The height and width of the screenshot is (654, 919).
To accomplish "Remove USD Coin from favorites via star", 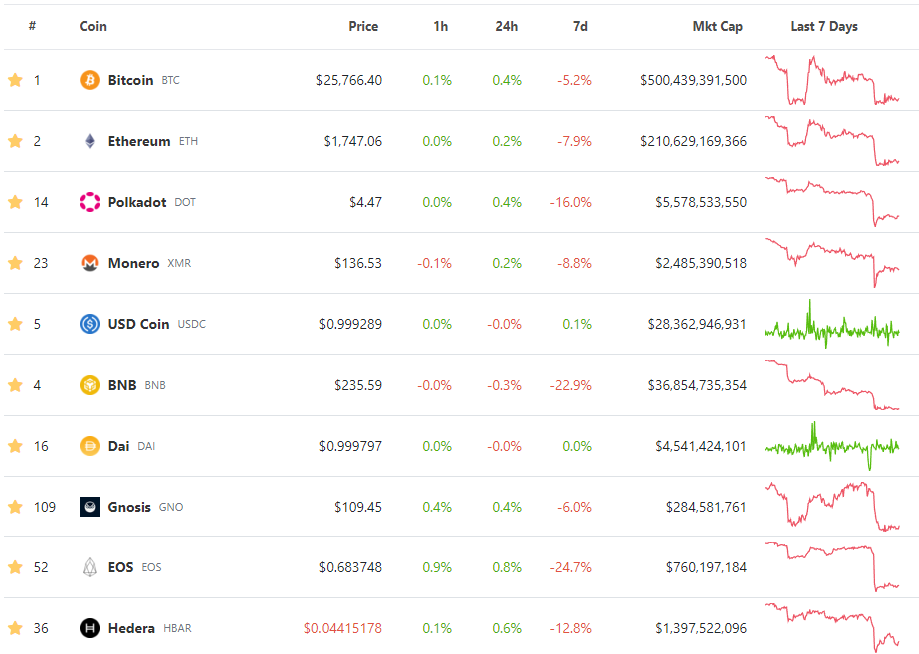I will 15,324.
